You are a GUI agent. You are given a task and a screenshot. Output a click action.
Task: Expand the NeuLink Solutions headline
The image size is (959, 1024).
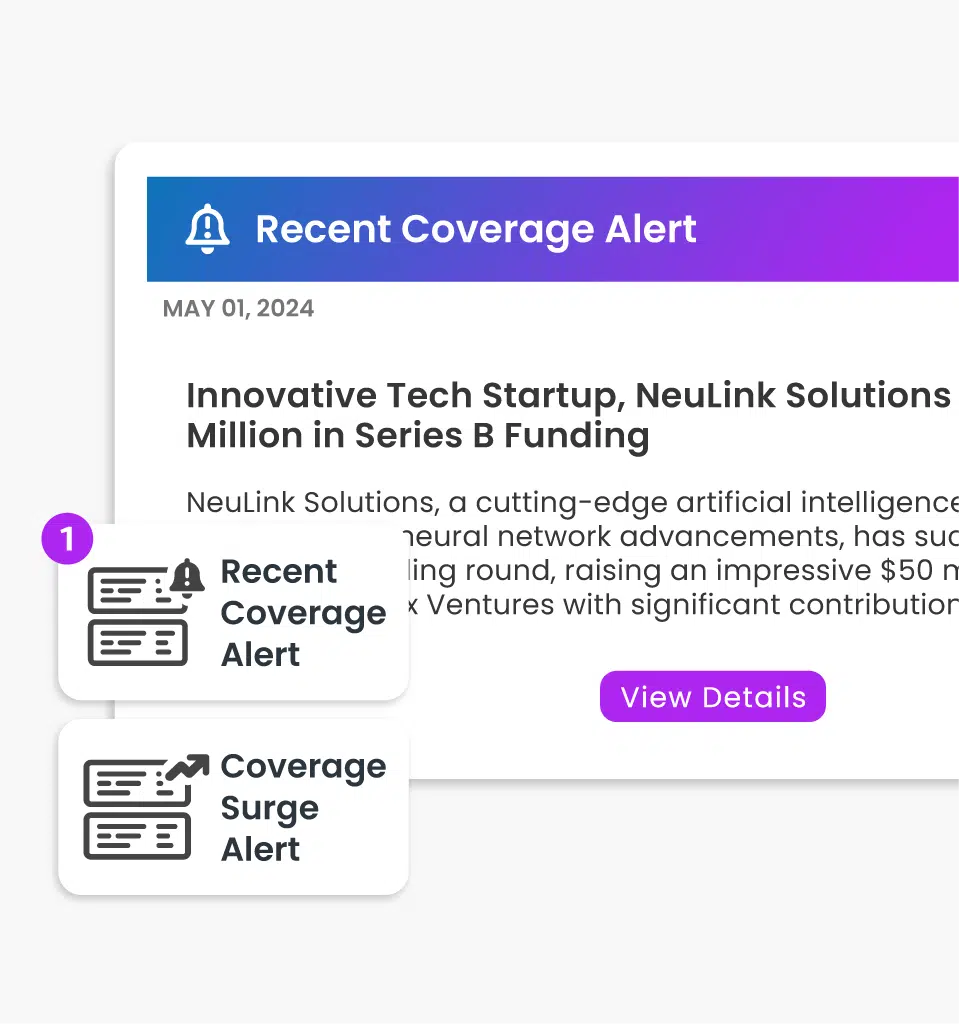coord(568,414)
